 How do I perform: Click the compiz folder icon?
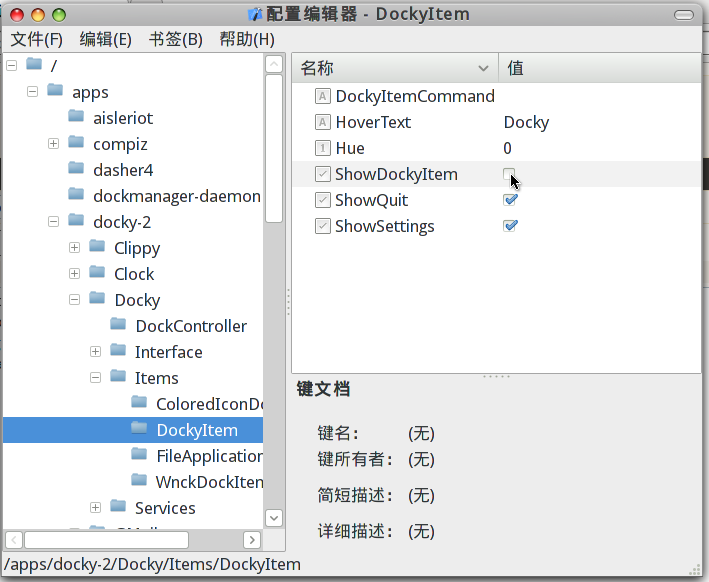coord(76,142)
